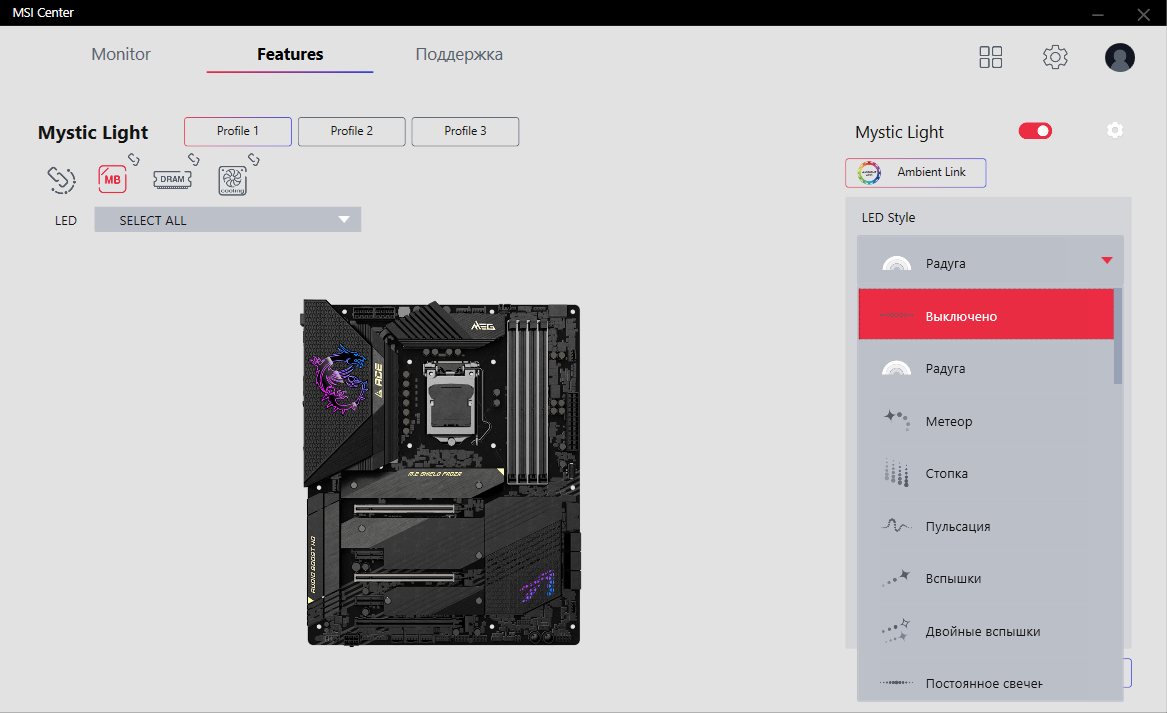This screenshot has height=713, width=1167.
Task: Select Profile 1 button
Action: point(238,131)
